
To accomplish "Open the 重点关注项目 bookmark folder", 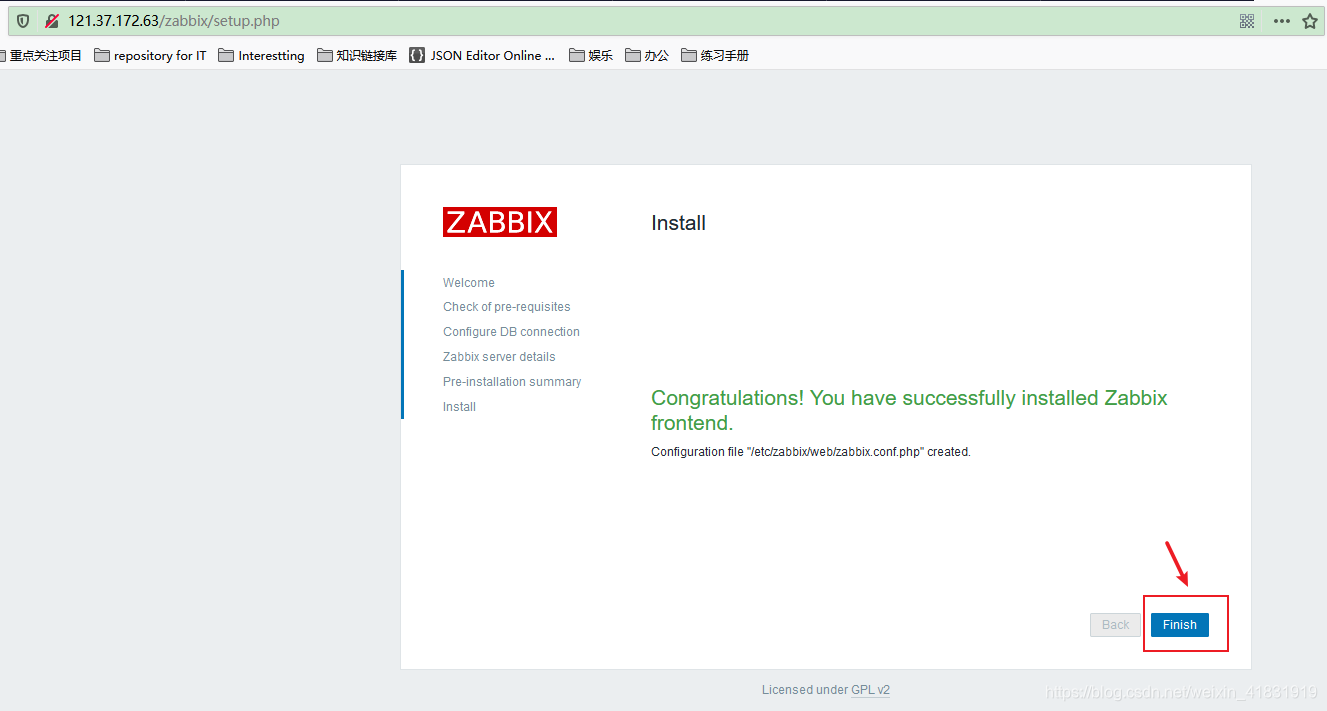I will (x=41, y=56).
